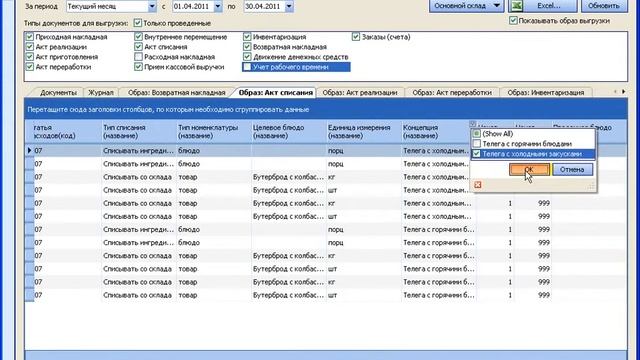Toggle 'Заказы (счета)' checkbox
The width and height of the screenshot is (640, 360).
[x=356, y=37]
